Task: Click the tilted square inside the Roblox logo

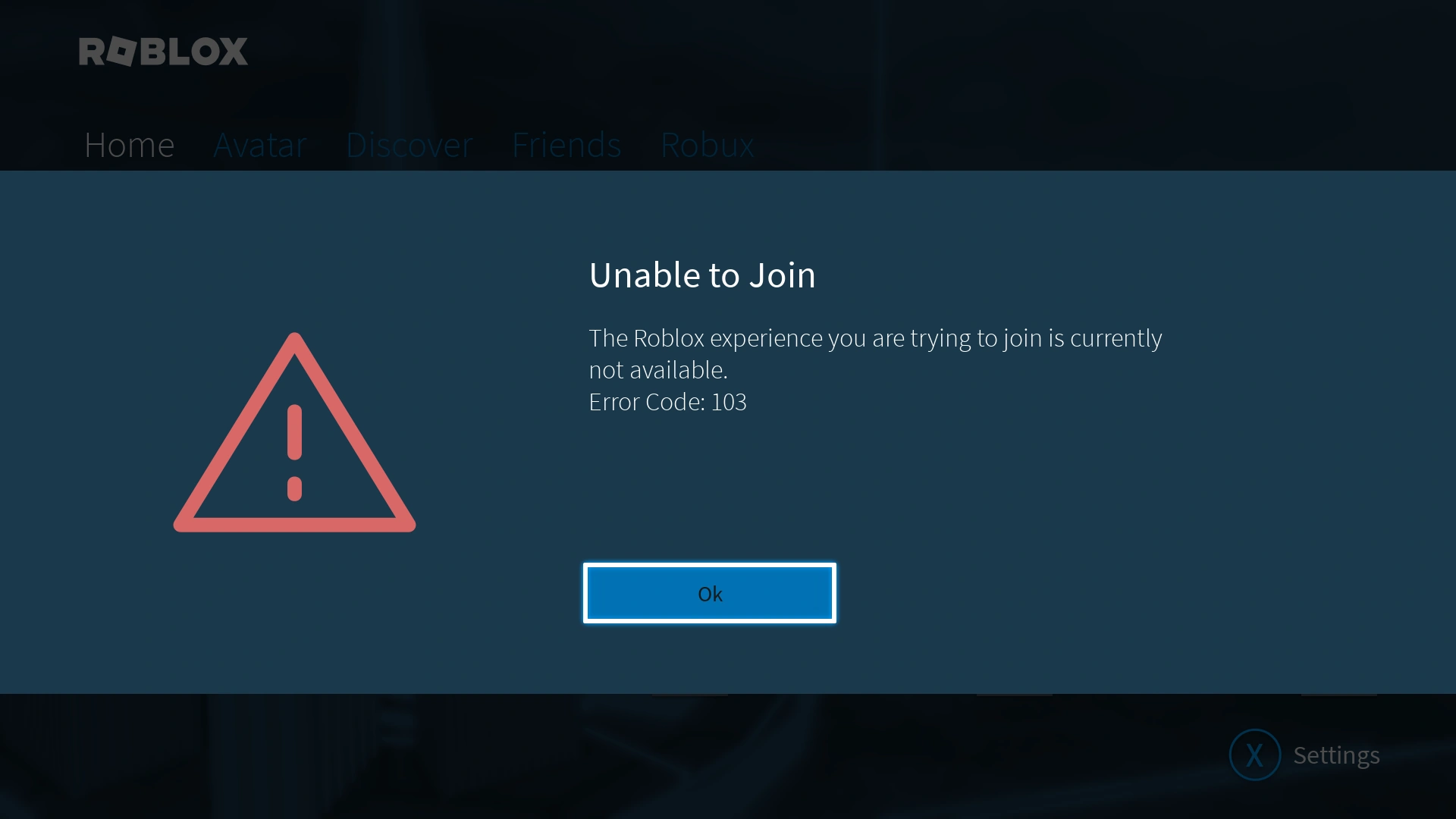Action: 122,52
